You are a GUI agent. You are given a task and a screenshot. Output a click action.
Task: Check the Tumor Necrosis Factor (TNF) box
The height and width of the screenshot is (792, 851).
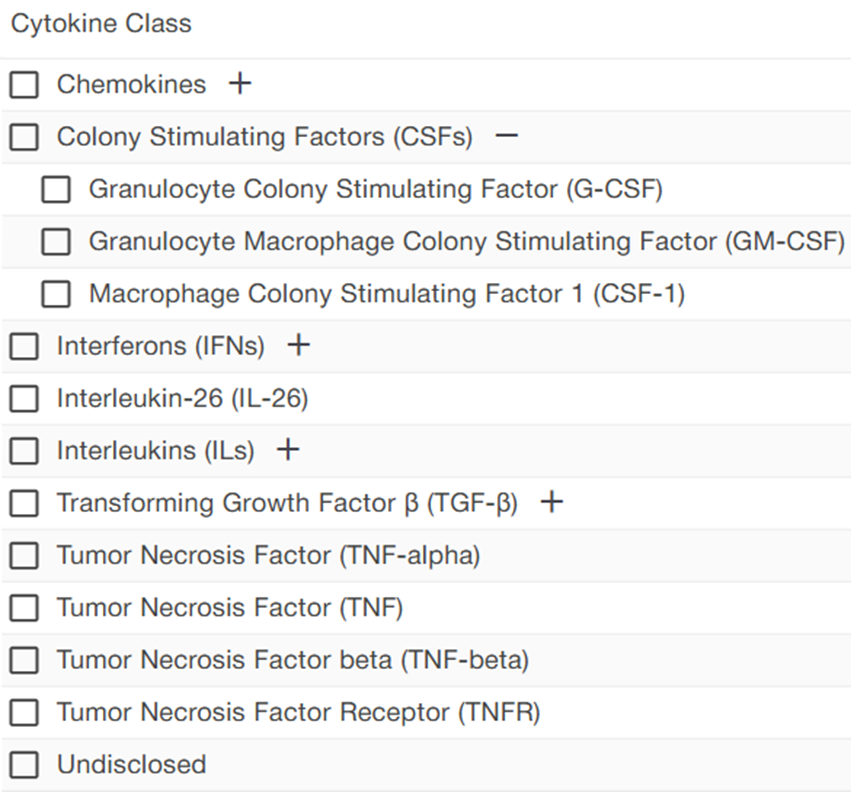pos(24,607)
